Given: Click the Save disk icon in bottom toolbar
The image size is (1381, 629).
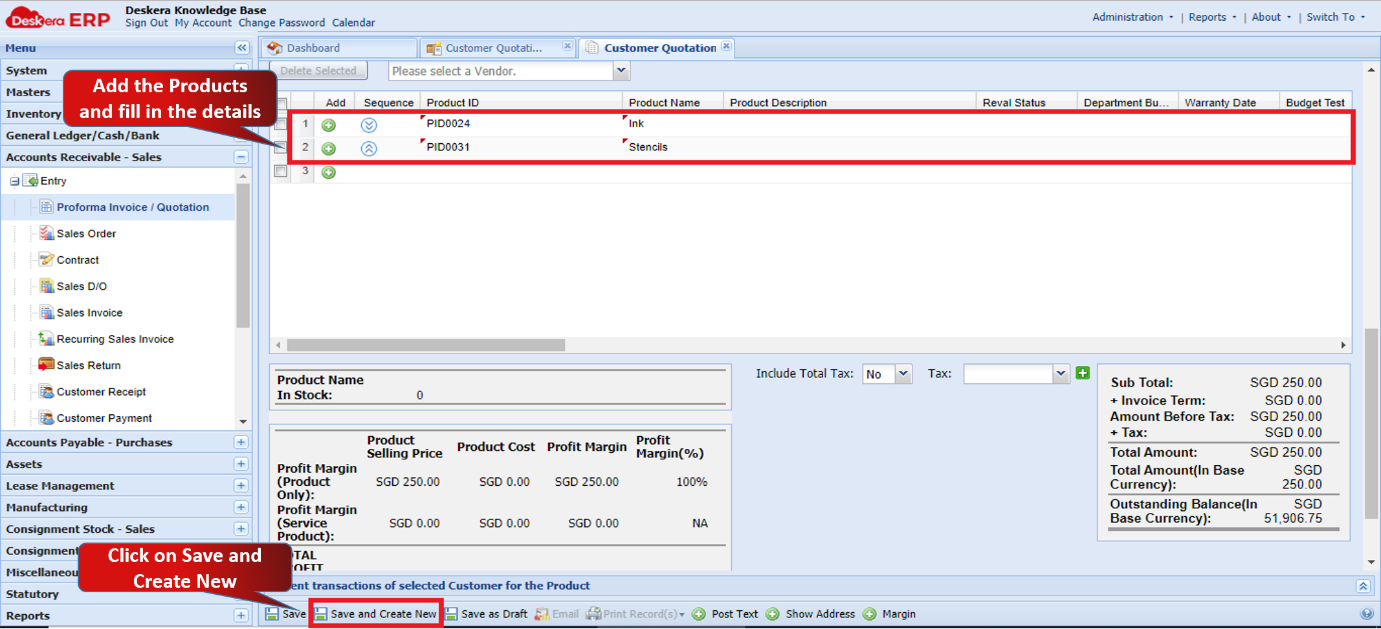Looking at the screenshot, I should [x=272, y=614].
